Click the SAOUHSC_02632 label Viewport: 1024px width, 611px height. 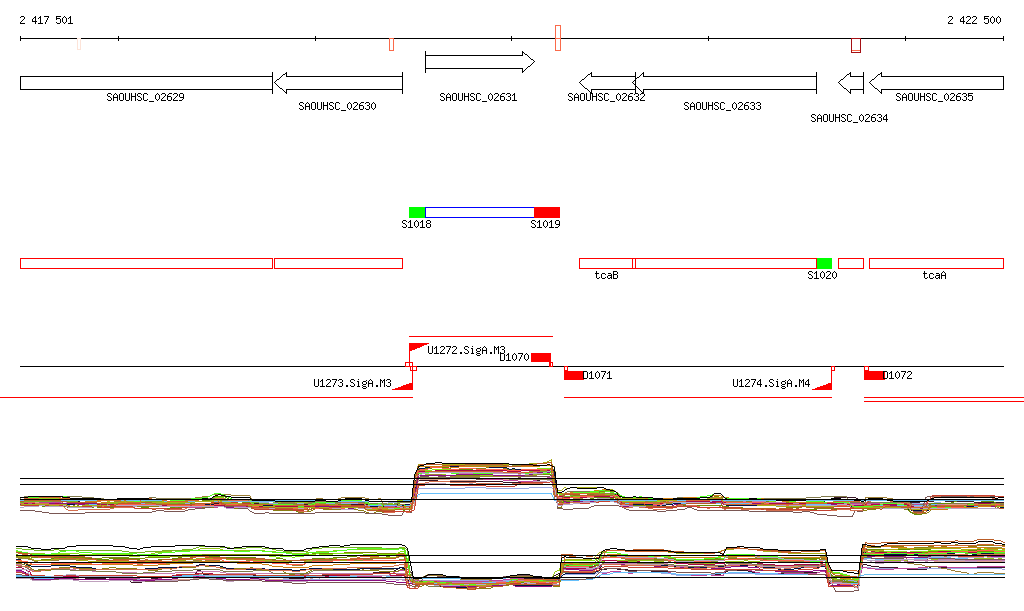[x=606, y=97]
